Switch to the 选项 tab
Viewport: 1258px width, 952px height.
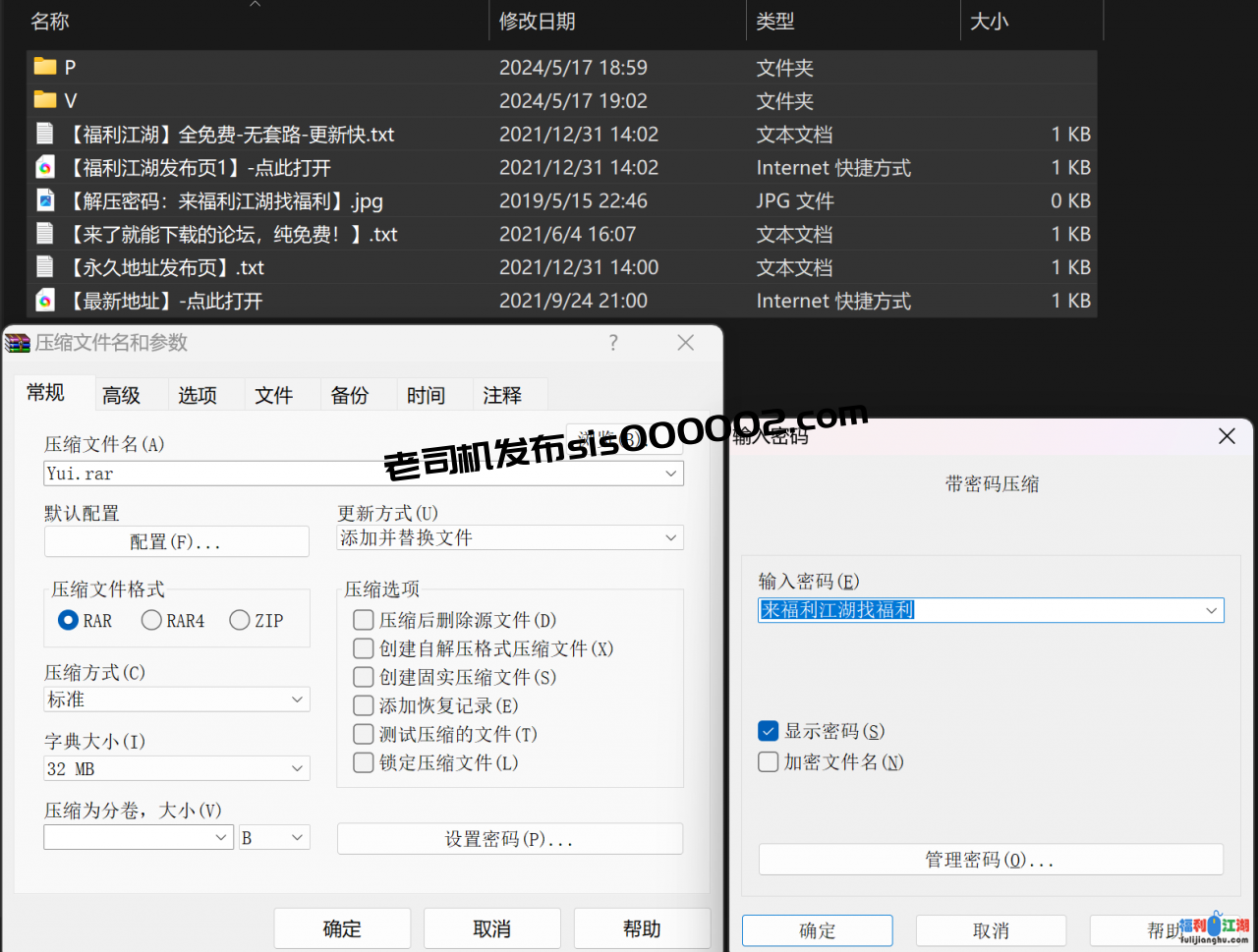198,395
